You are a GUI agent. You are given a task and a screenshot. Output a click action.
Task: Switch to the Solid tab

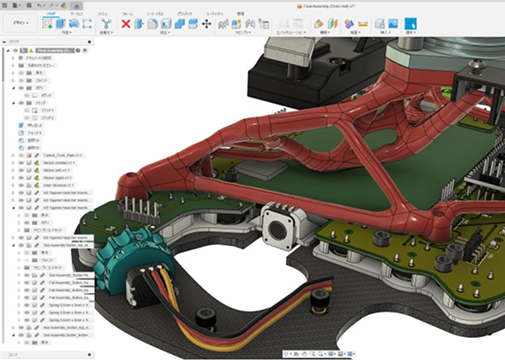[51, 14]
